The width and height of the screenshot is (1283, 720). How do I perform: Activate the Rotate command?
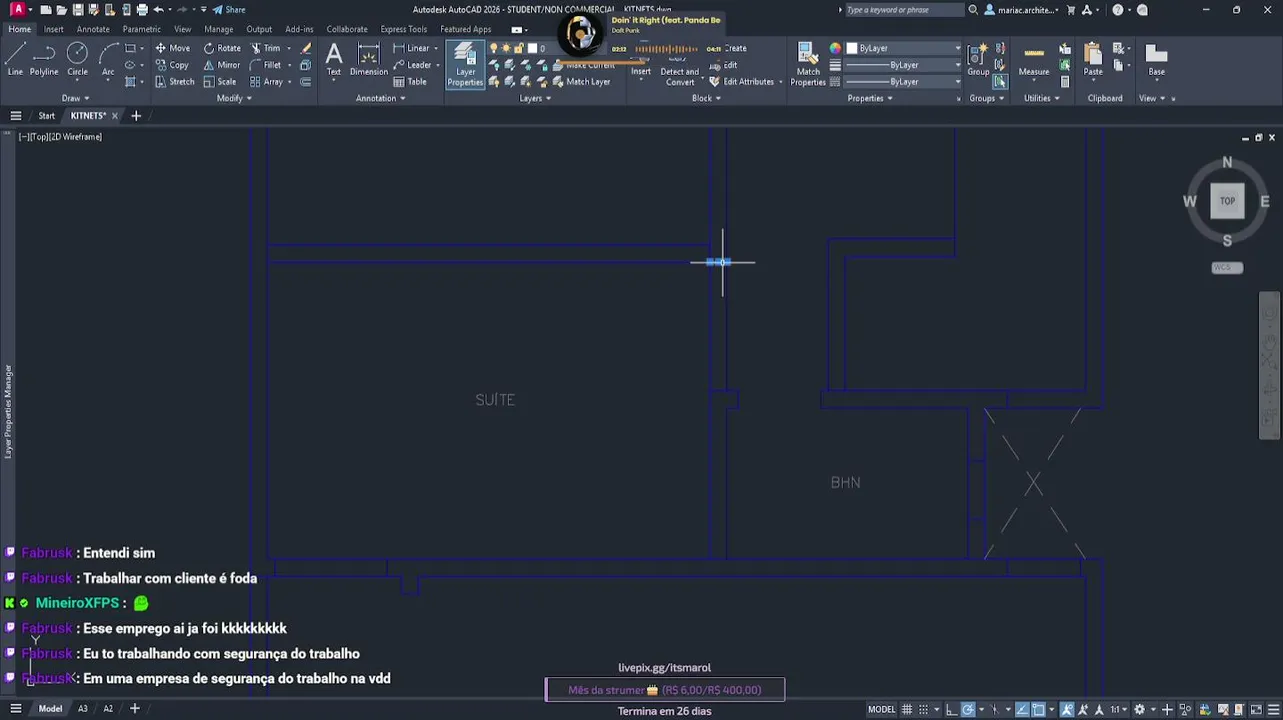[x=222, y=48]
